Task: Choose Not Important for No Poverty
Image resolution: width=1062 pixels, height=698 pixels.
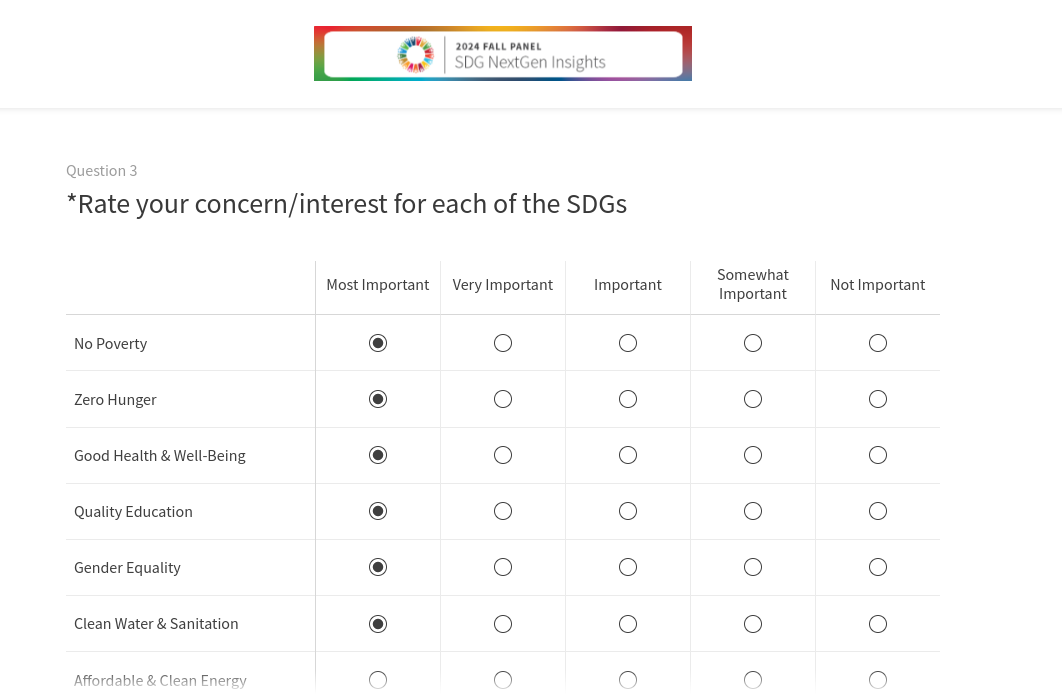Action: pos(878,343)
